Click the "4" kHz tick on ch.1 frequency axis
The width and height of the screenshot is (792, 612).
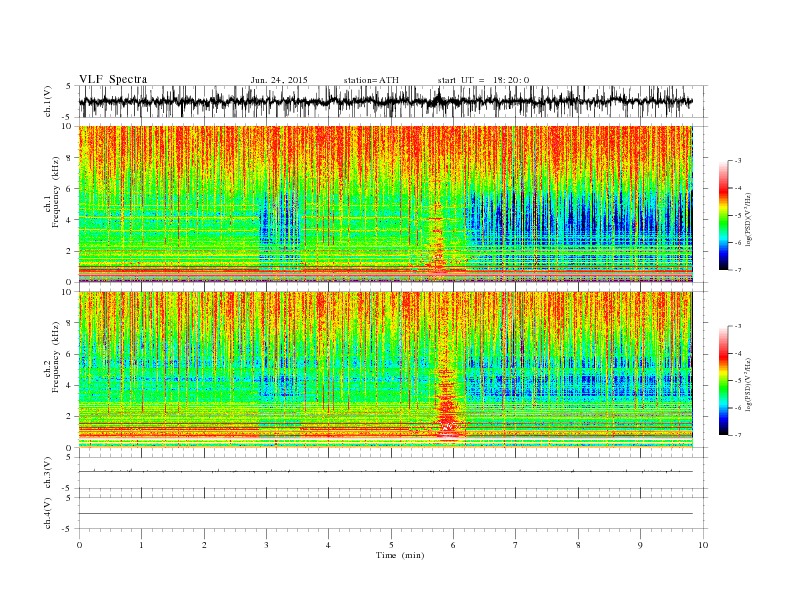point(70,220)
